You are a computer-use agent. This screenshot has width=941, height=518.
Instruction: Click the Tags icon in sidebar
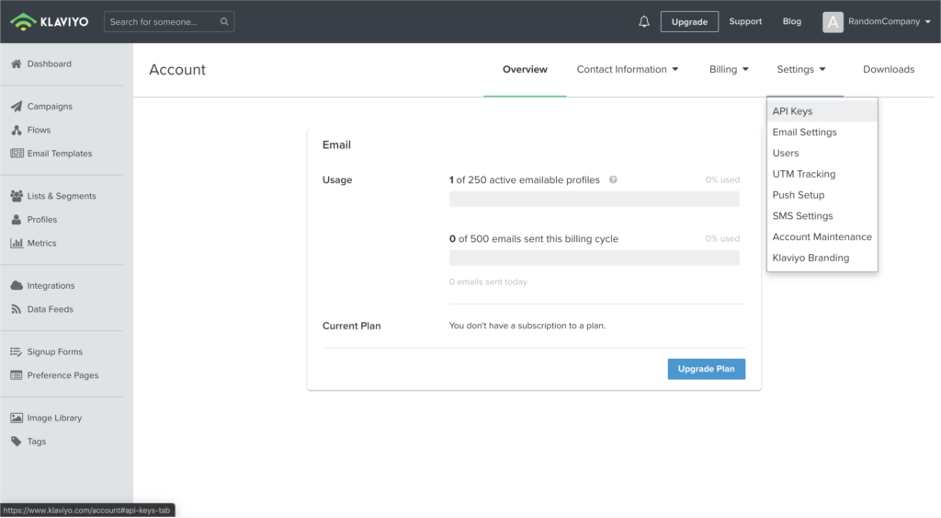pyautogui.click(x=16, y=441)
